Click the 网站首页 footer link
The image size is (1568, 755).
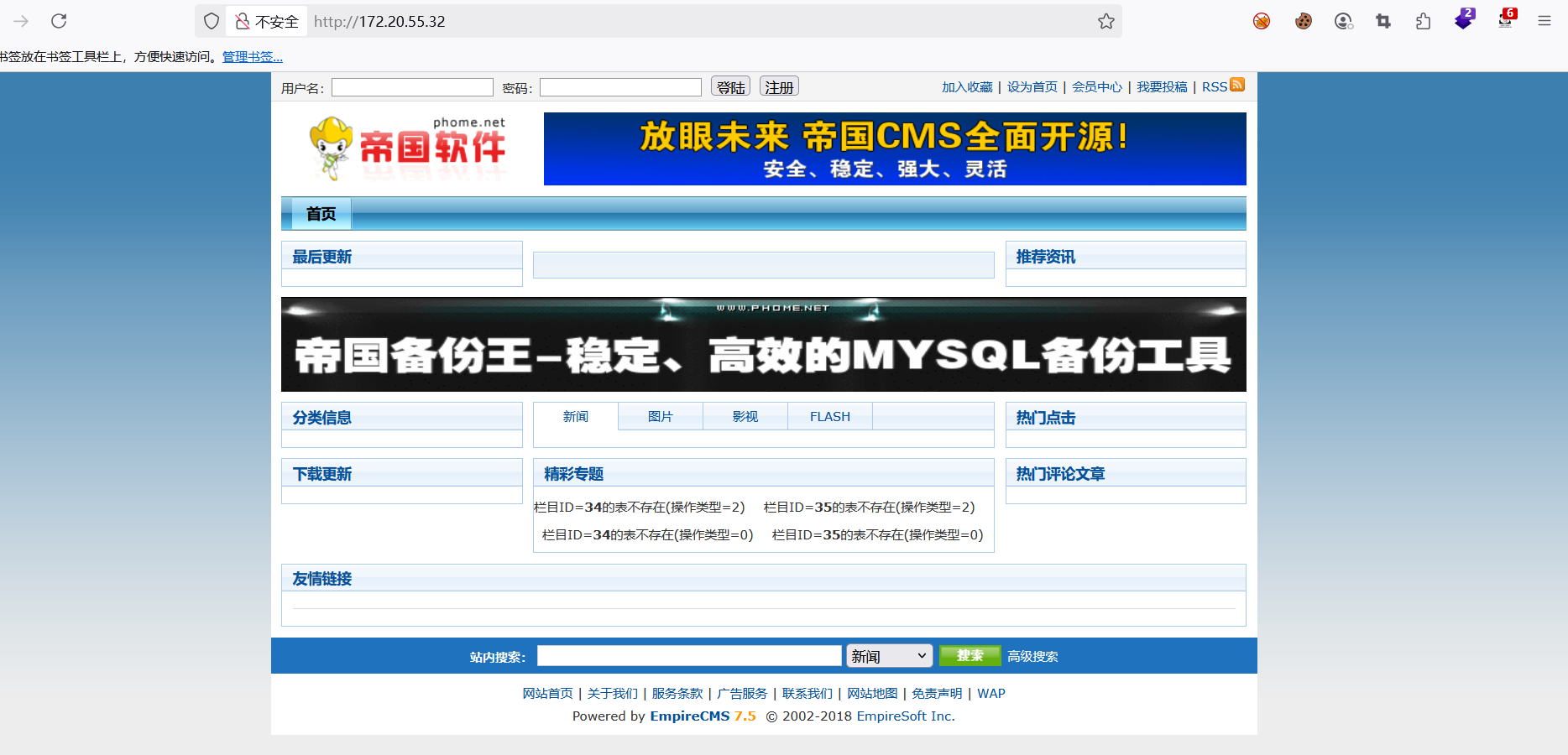[547, 694]
